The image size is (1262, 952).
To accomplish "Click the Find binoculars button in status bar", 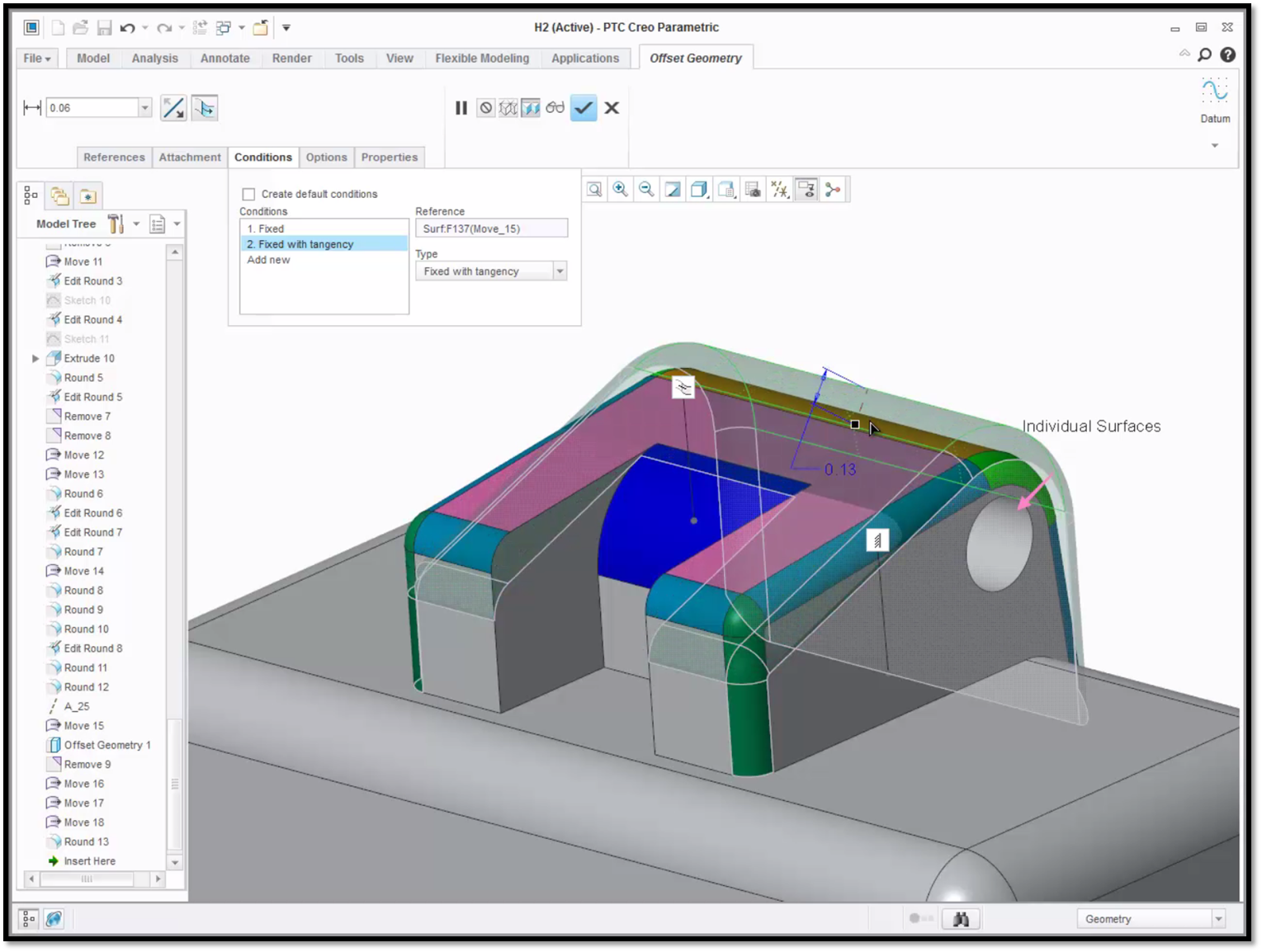I will pyautogui.click(x=961, y=919).
